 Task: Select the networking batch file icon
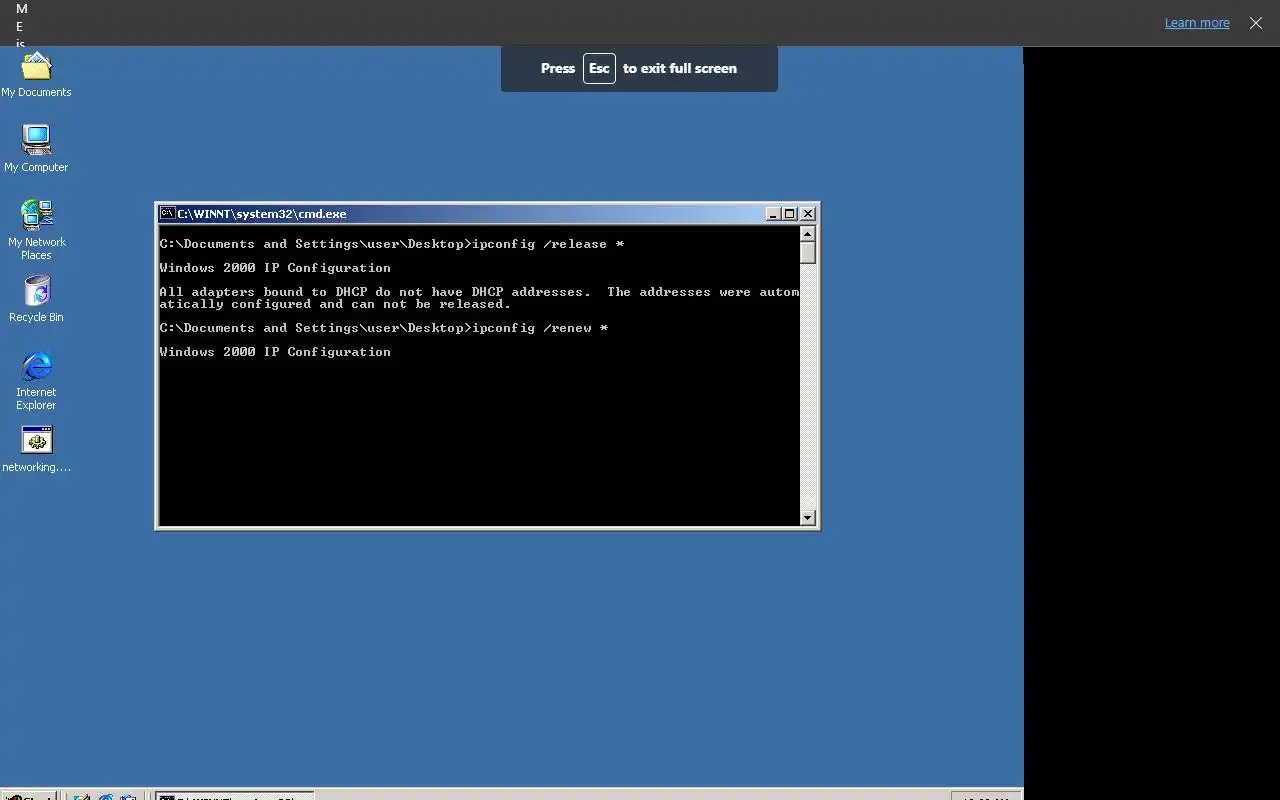(36, 449)
